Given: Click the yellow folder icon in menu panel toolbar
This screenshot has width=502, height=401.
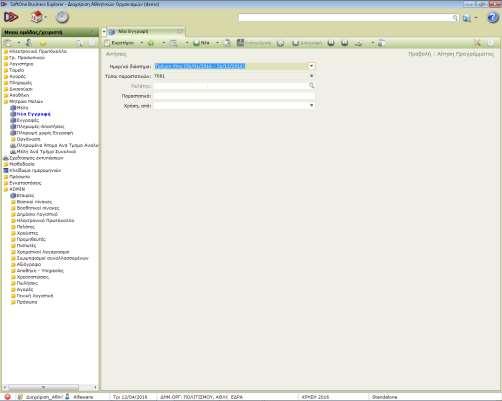Looking at the screenshot, I should pos(43,43).
